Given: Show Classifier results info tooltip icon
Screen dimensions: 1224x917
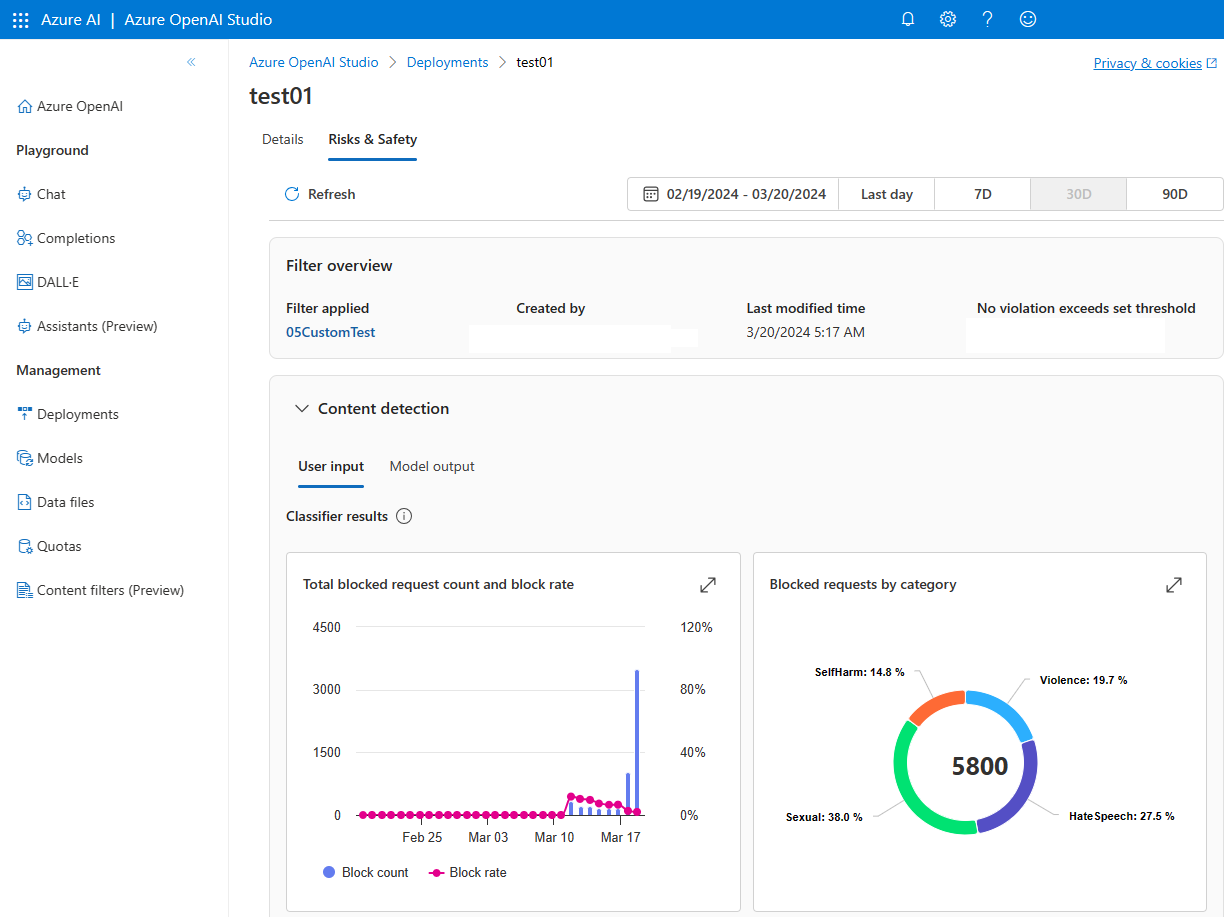Looking at the screenshot, I should (404, 516).
